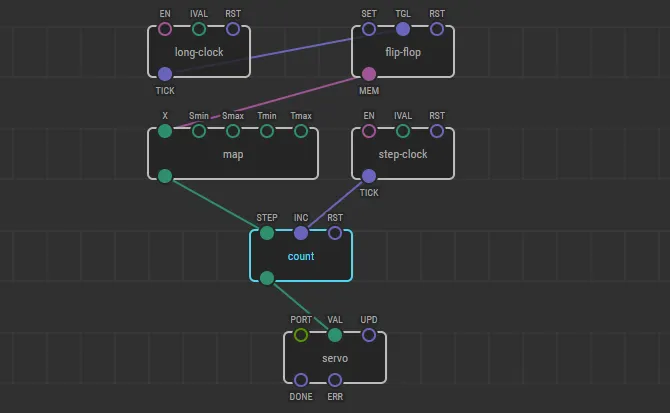Click the ERR output pin on servo
Screen dimensions: 670x413
pos(335,379)
